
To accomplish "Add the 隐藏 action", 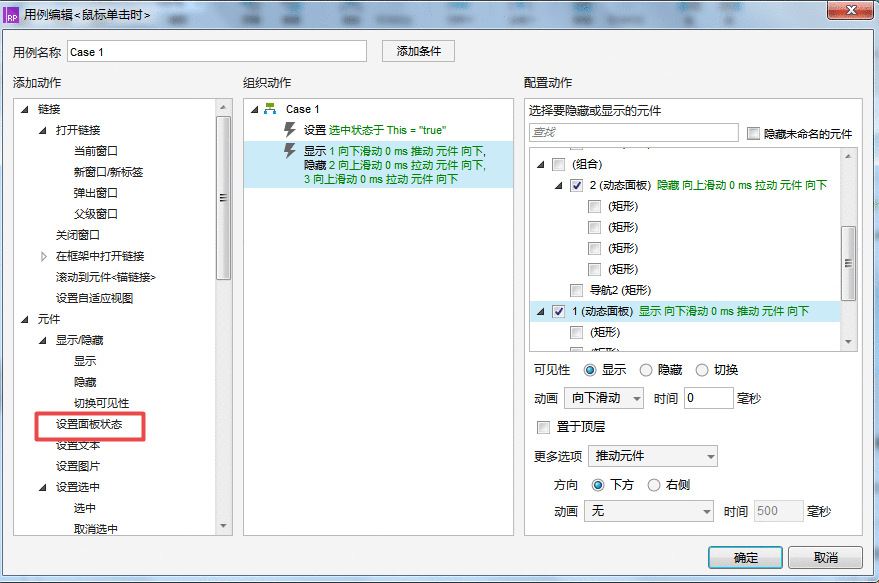I will tap(85, 382).
